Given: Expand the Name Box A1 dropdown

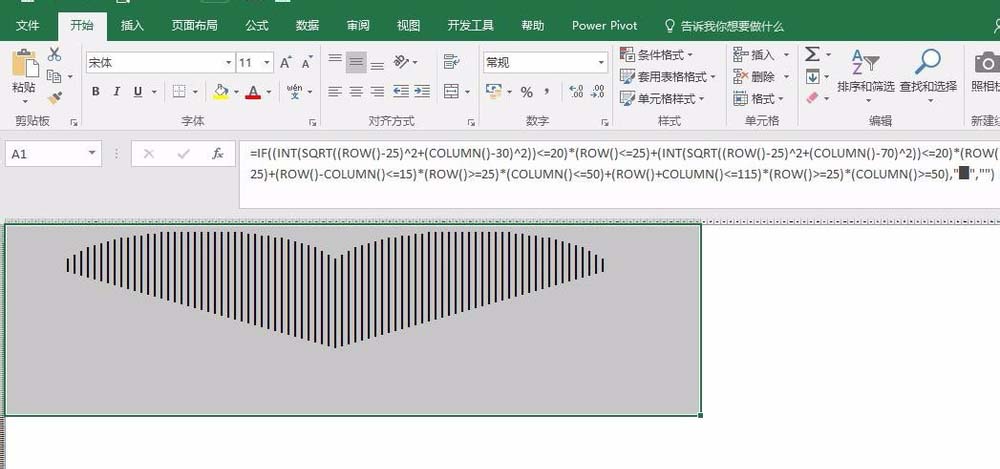Looking at the screenshot, I should tap(92, 153).
